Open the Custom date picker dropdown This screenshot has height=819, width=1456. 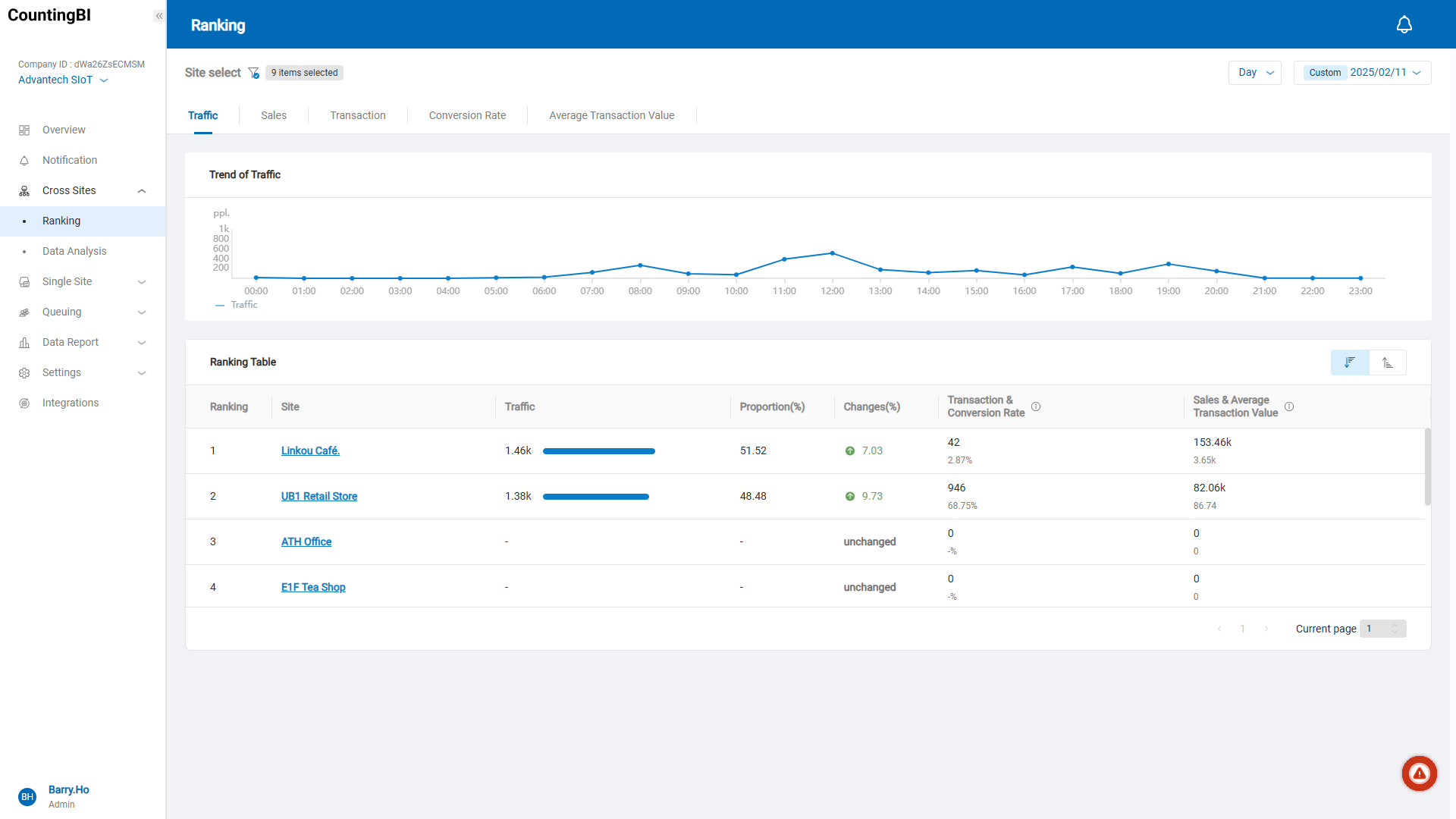1363,73
